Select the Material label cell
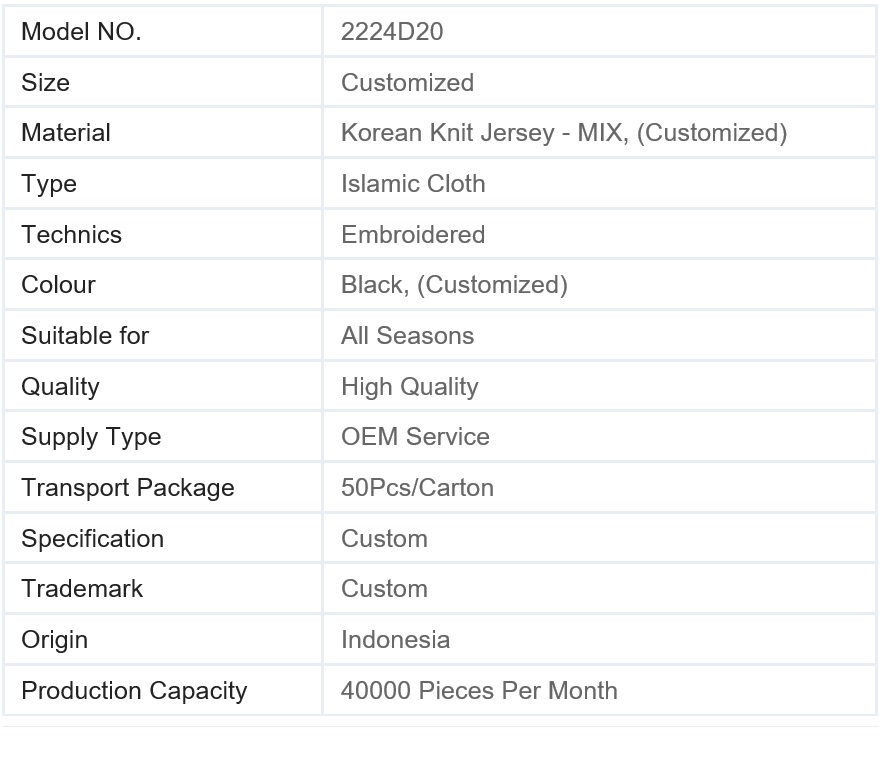Viewport: 890px width, 763px height. 163,133
